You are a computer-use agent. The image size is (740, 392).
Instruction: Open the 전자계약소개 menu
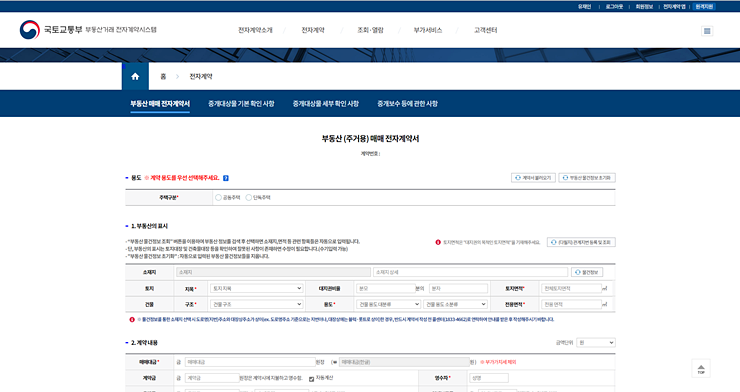pyautogui.click(x=255, y=30)
